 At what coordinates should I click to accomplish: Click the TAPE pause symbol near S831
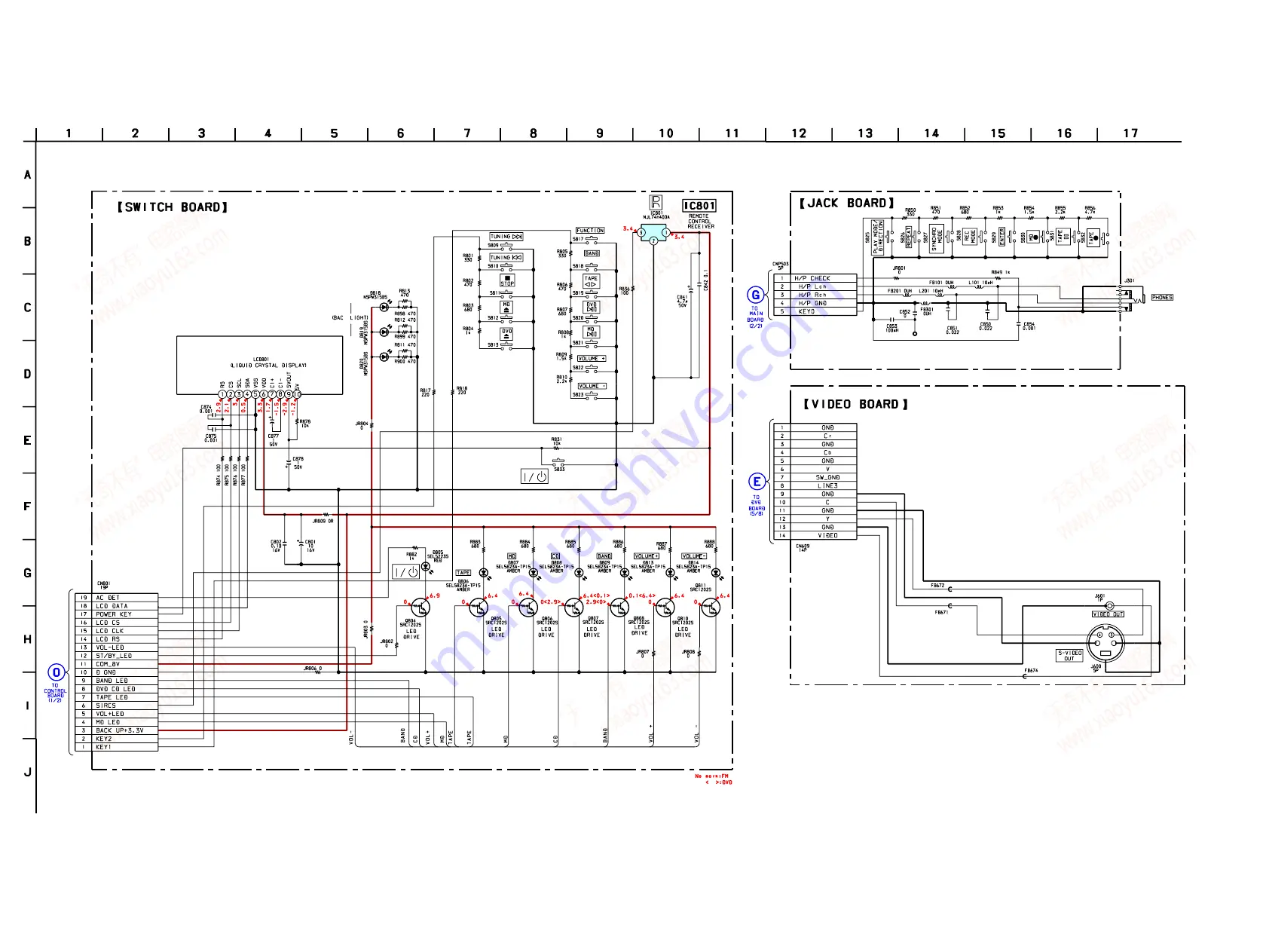click(x=1063, y=236)
